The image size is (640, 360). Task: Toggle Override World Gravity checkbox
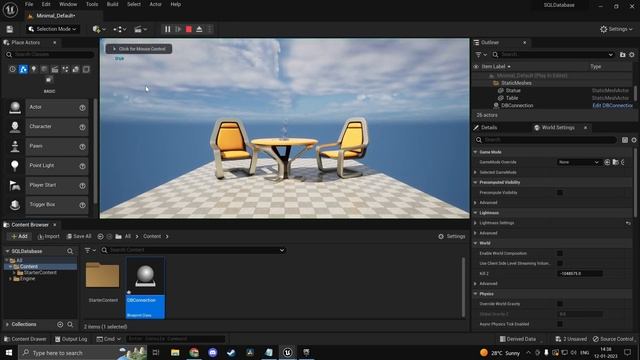[560, 304]
